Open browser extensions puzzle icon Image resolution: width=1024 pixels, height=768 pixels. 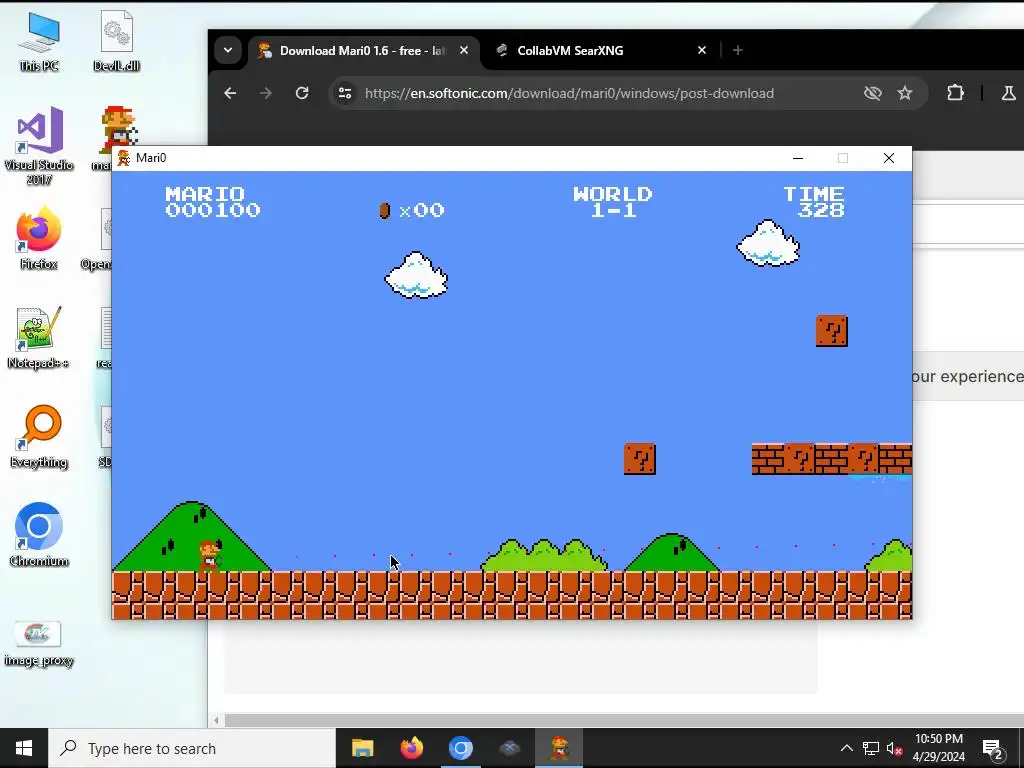coord(955,93)
